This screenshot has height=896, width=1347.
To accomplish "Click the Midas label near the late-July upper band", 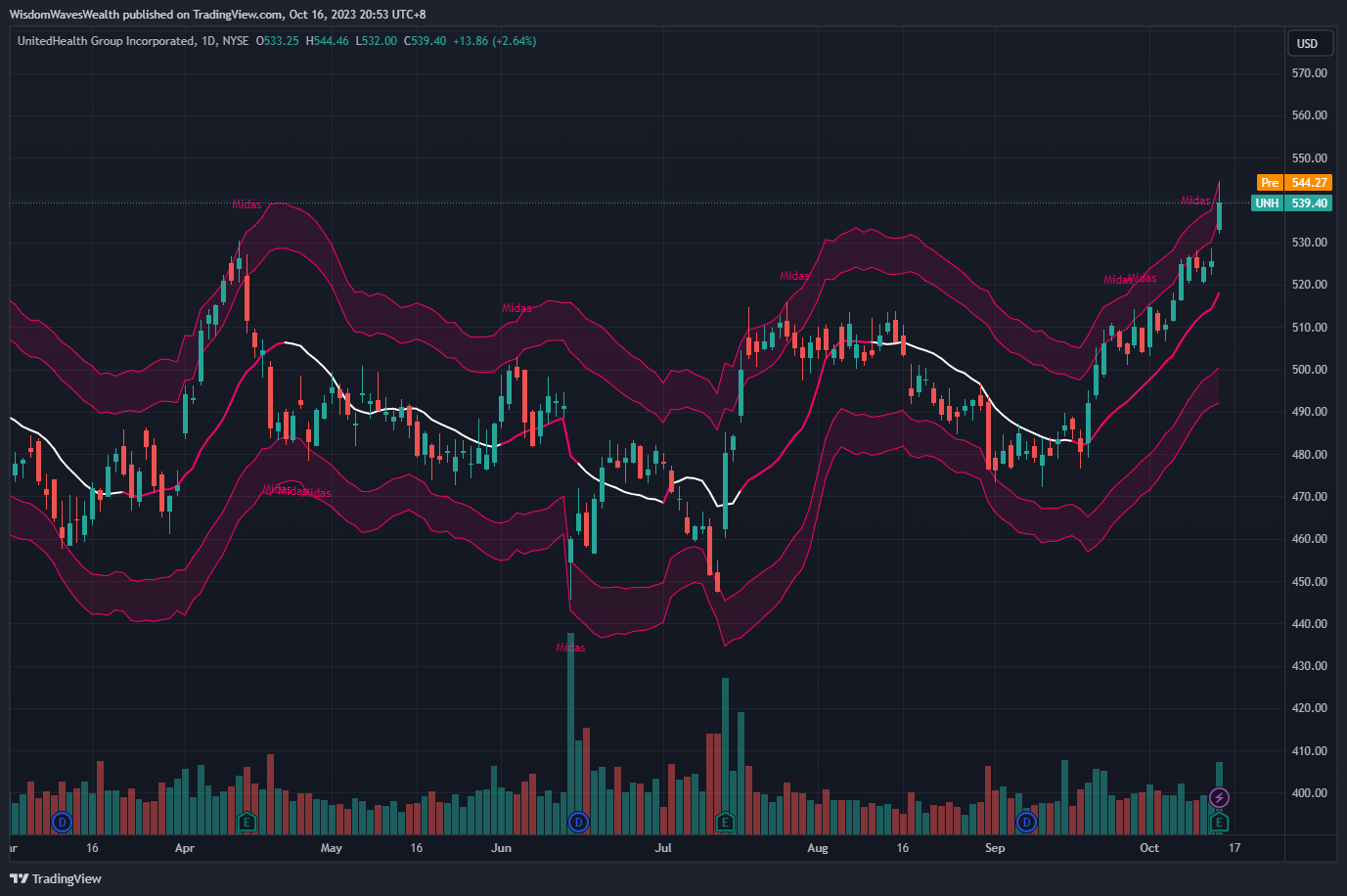I will 794,276.
